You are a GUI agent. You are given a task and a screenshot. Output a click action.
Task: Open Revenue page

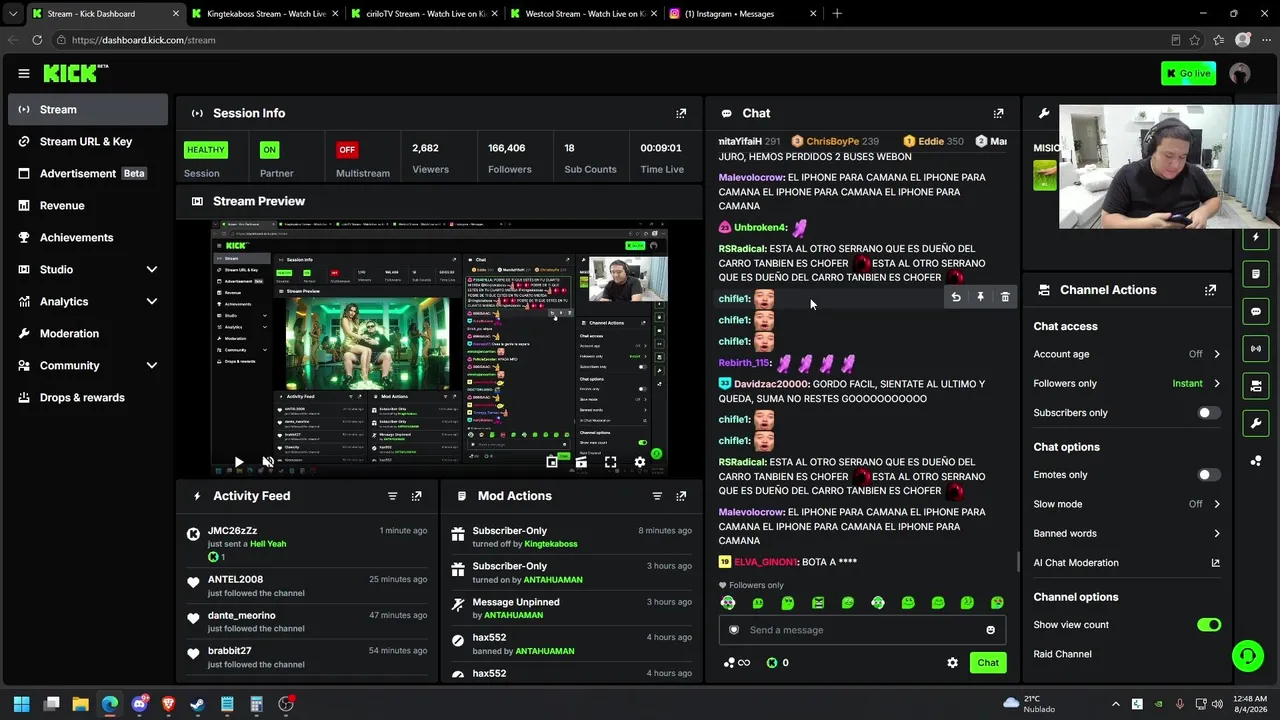tap(88, 205)
